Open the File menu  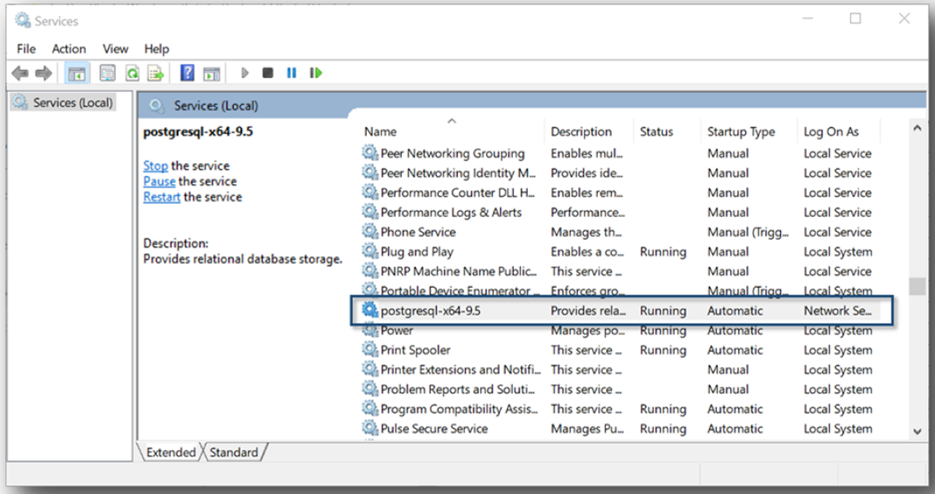point(26,48)
